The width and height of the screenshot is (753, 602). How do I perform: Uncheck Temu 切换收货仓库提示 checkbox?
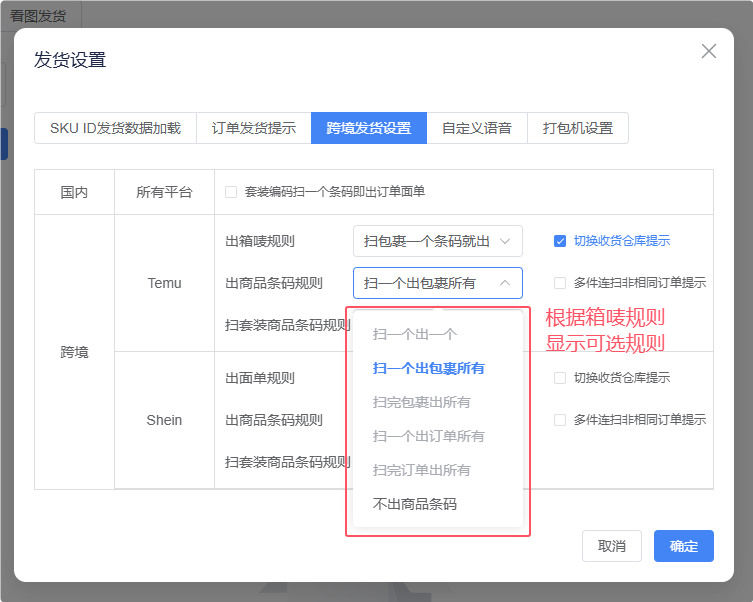[561, 241]
